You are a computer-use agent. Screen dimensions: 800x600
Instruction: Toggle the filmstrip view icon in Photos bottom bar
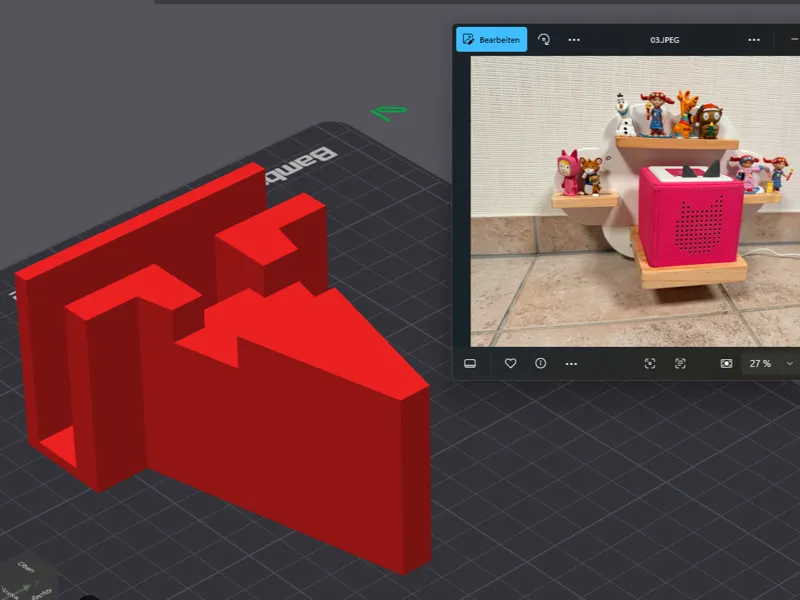pyautogui.click(x=470, y=363)
